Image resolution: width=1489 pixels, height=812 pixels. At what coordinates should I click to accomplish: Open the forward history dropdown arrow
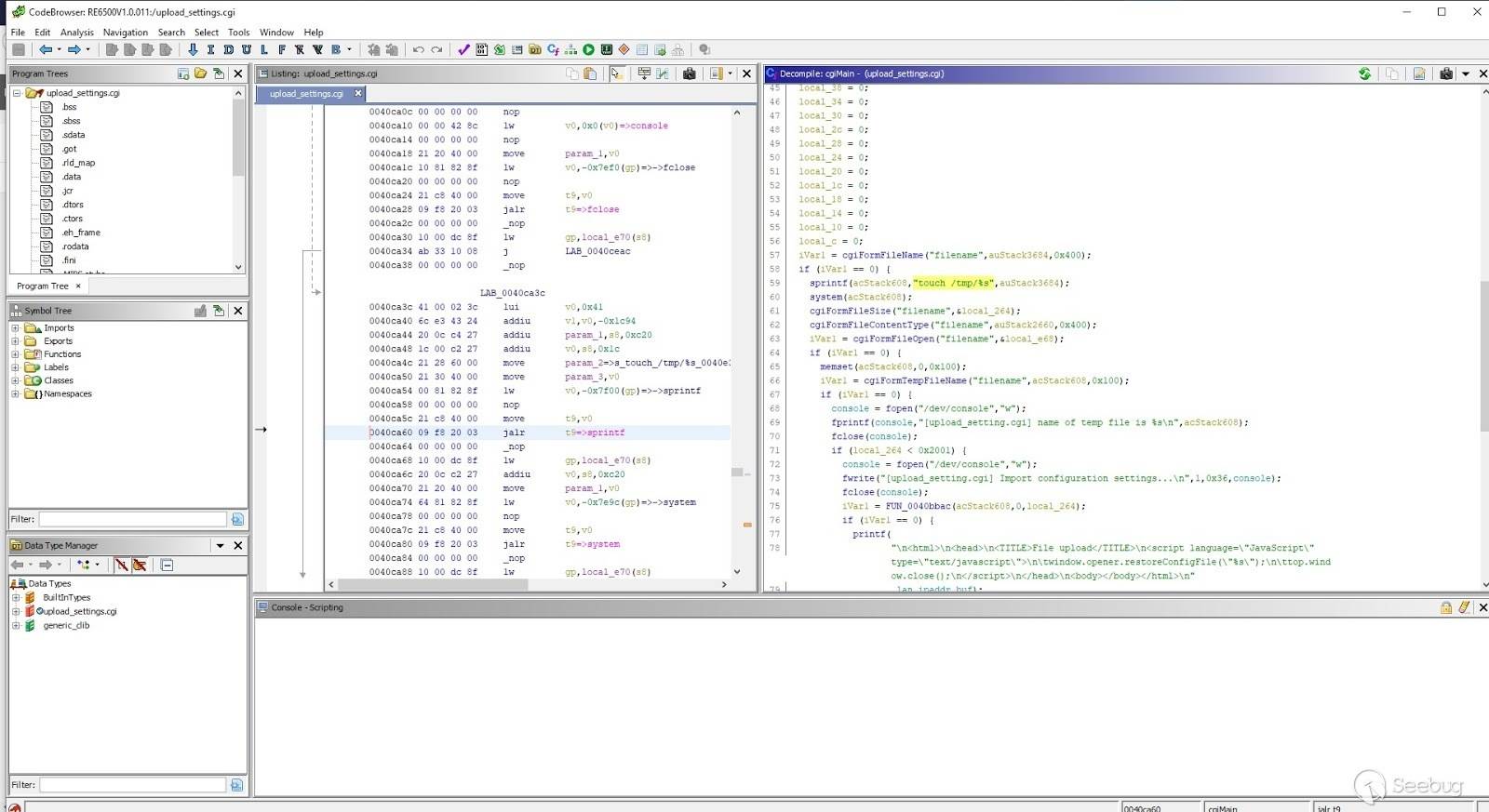coord(87,50)
